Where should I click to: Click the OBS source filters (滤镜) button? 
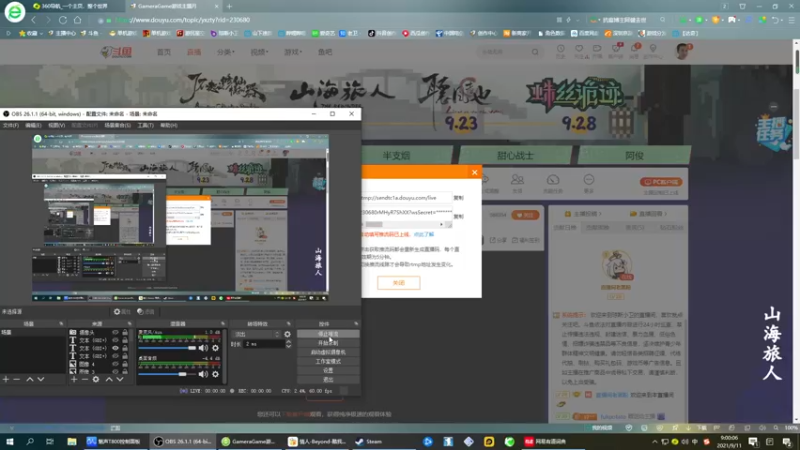tap(146, 312)
